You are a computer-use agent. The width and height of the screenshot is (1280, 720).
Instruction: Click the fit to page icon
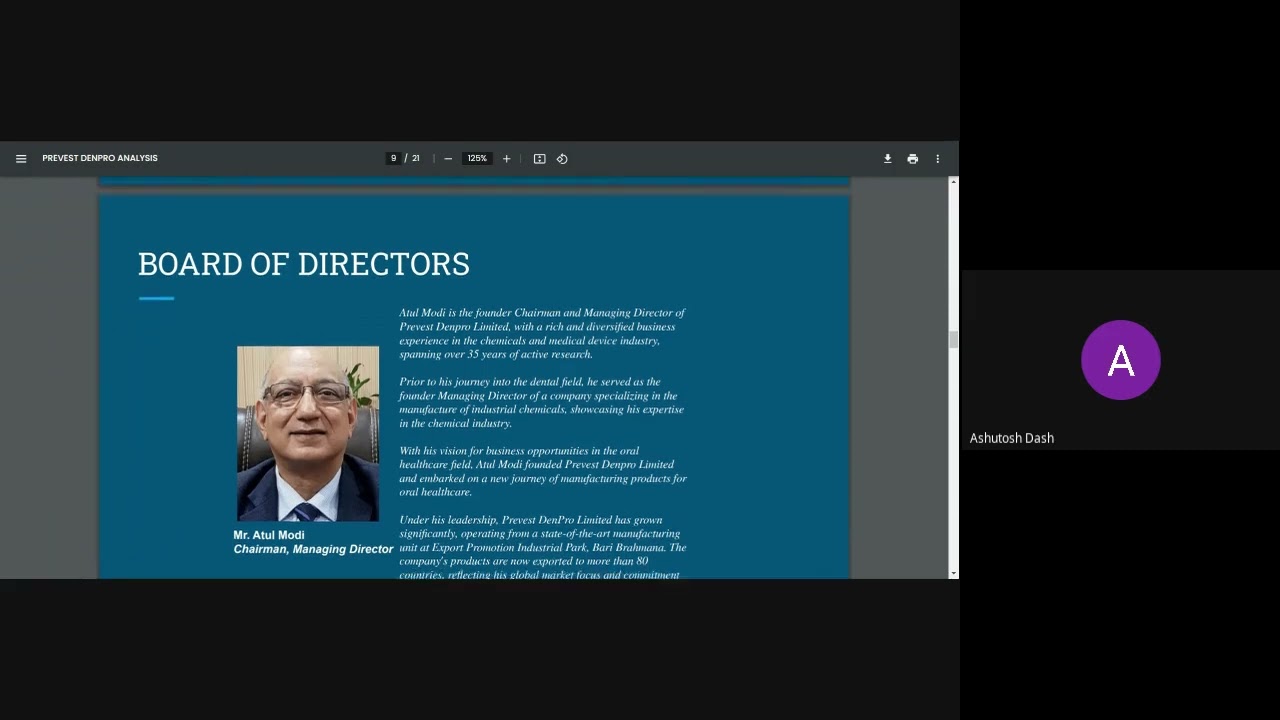(539, 158)
